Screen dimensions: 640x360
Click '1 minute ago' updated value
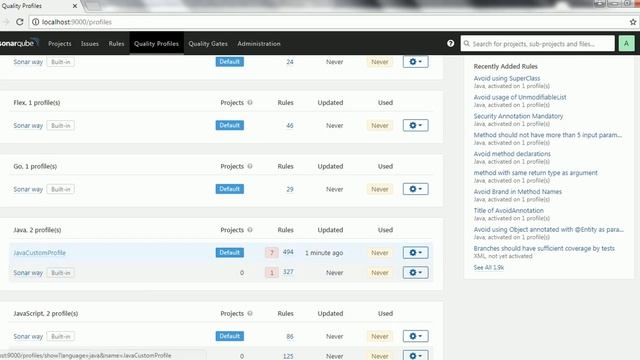click(324, 253)
